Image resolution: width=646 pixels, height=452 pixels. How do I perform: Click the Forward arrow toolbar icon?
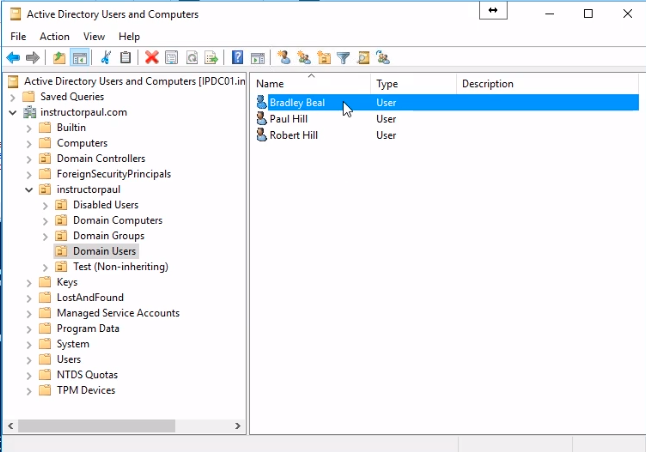coord(33,58)
